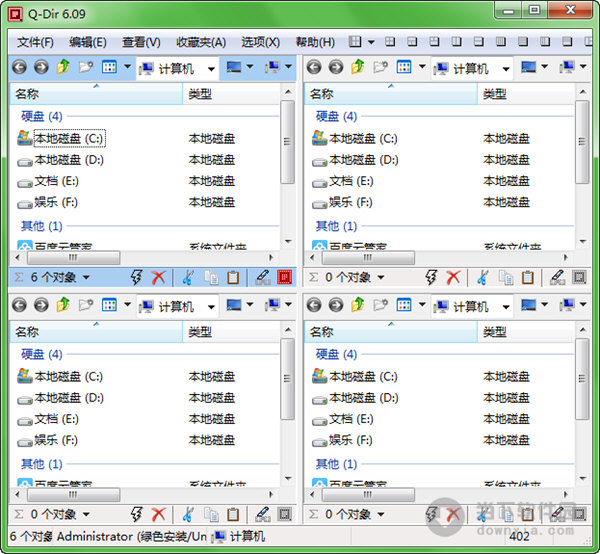This screenshot has height=554, width=600.
Task: Click lightning bolt icon in top-left pane
Action: pos(137,277)
